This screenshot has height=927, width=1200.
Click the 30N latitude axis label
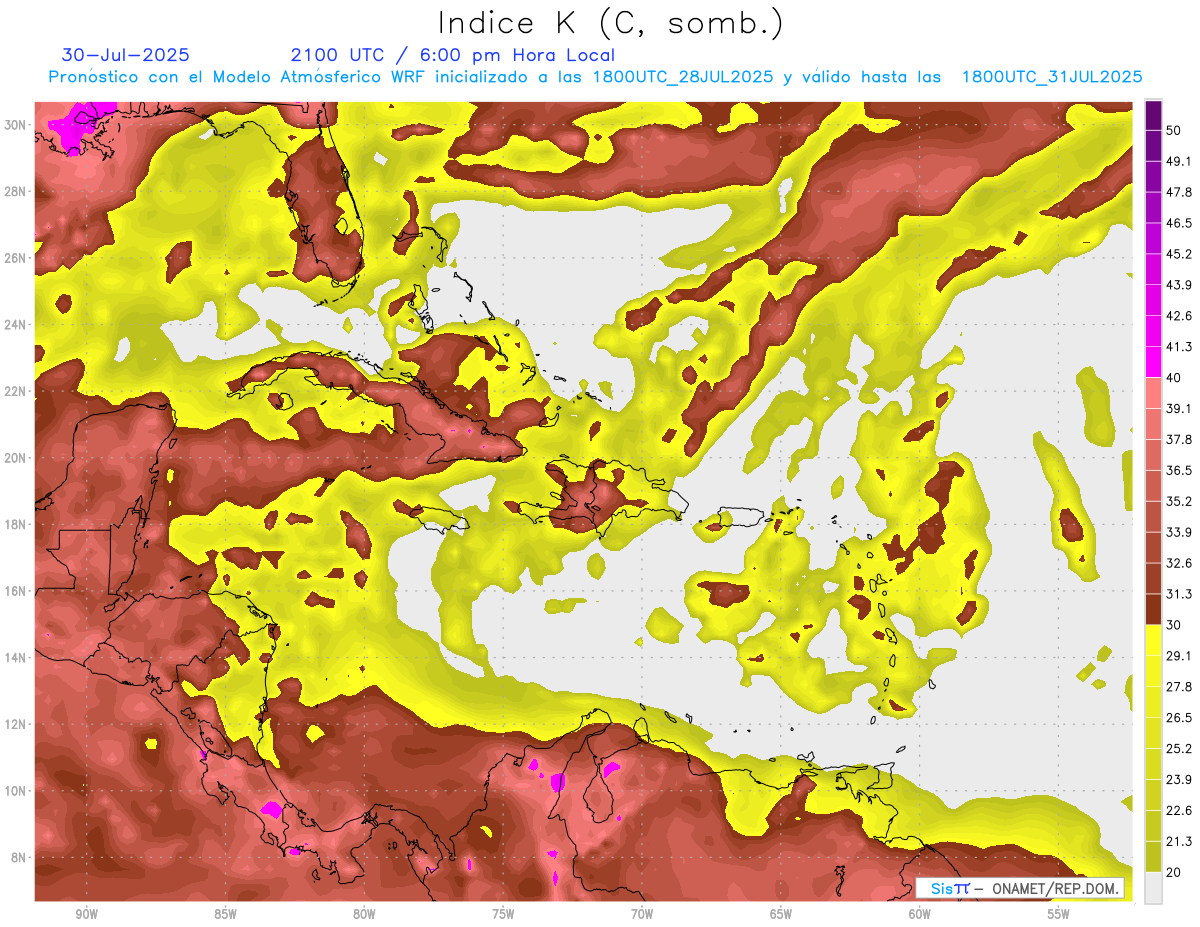(x=17, y=124)
